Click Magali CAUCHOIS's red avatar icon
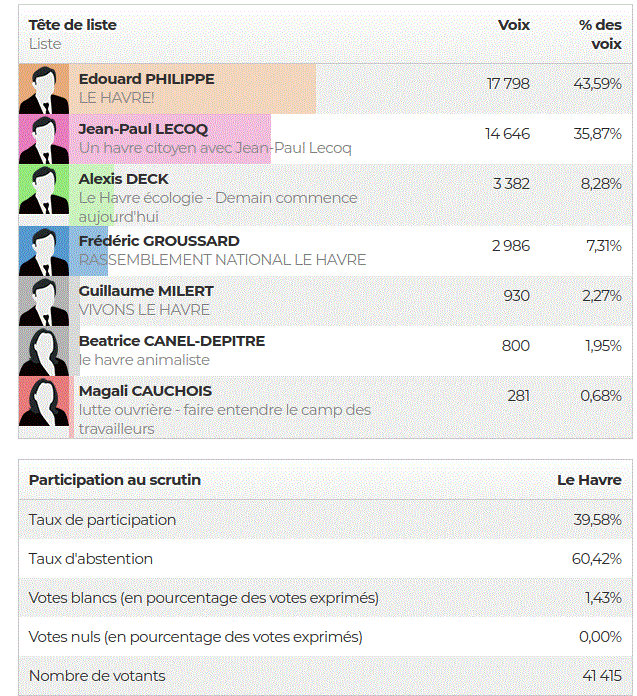Screen dimensions: 637x696 point(44,401)
